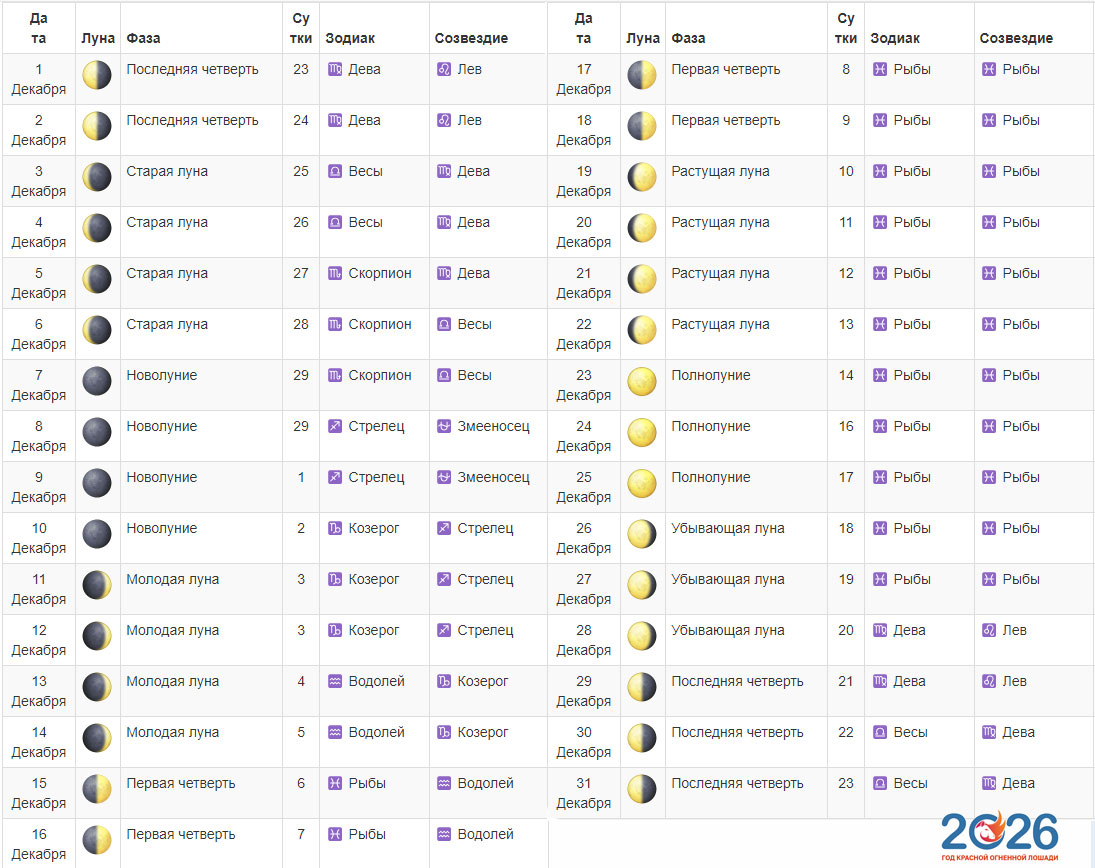
Task: Select the Козерог zodiac icon for 10 Декабря
Action: (335, 528)
